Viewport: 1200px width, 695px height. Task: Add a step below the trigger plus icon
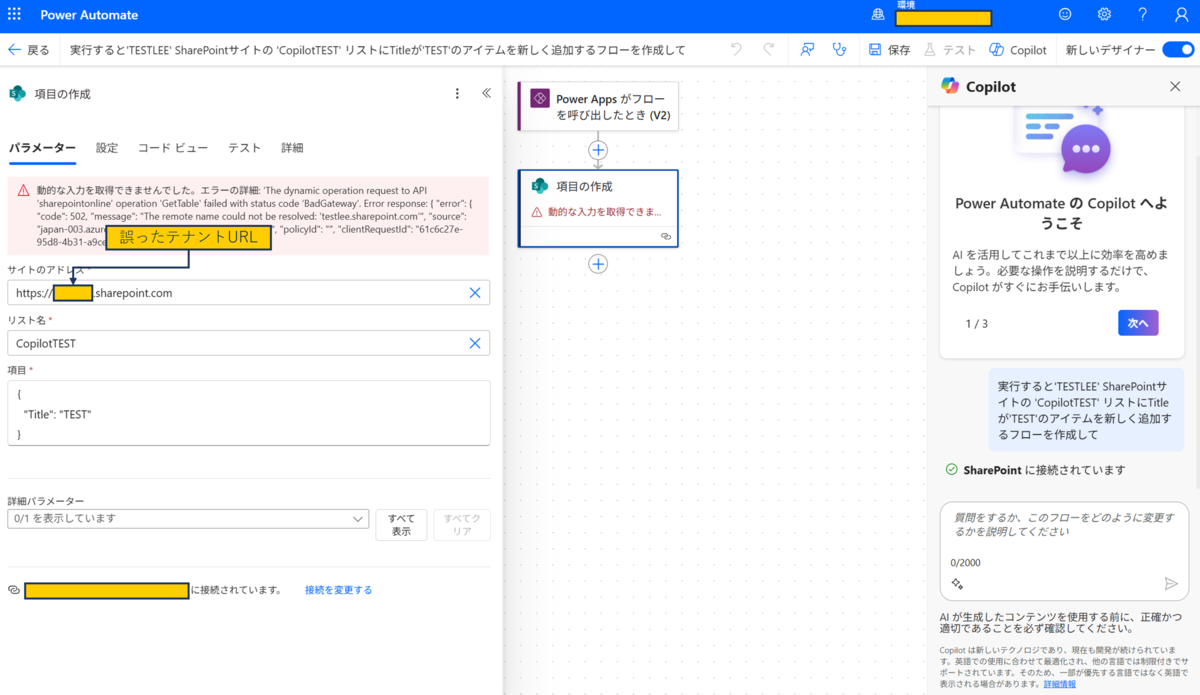click(598, 150)
